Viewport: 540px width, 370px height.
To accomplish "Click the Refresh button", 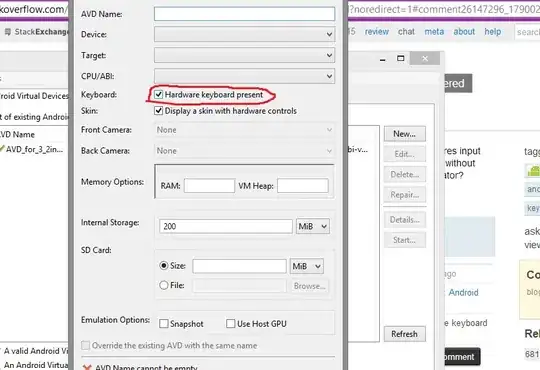I will (x=405, y=334).
